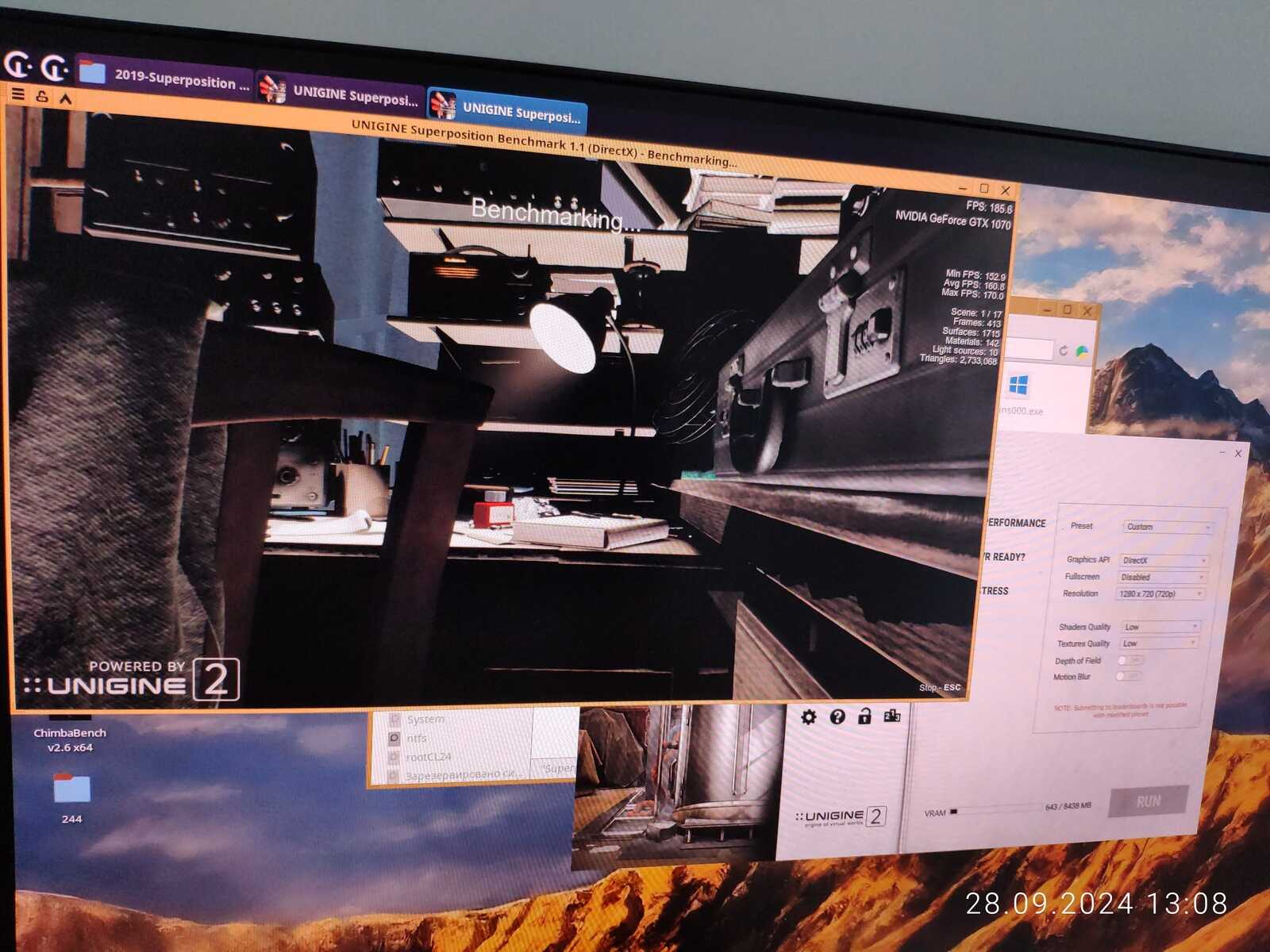The width and height of the screenshot is (1270, 952).
Task: Open leaderboards with the podium icon
Action: [891, 716]
